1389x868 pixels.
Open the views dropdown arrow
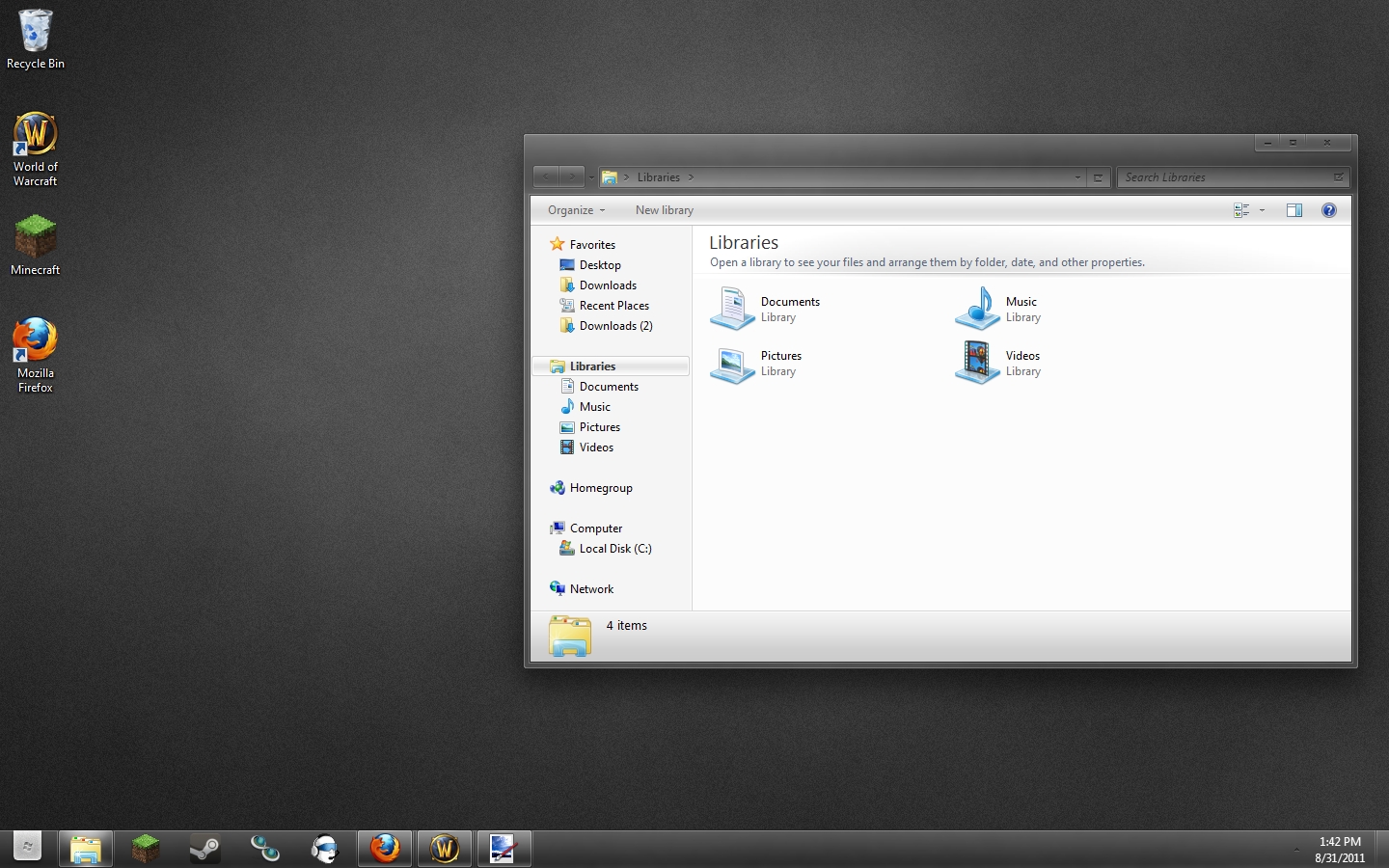coord(1262,210)
